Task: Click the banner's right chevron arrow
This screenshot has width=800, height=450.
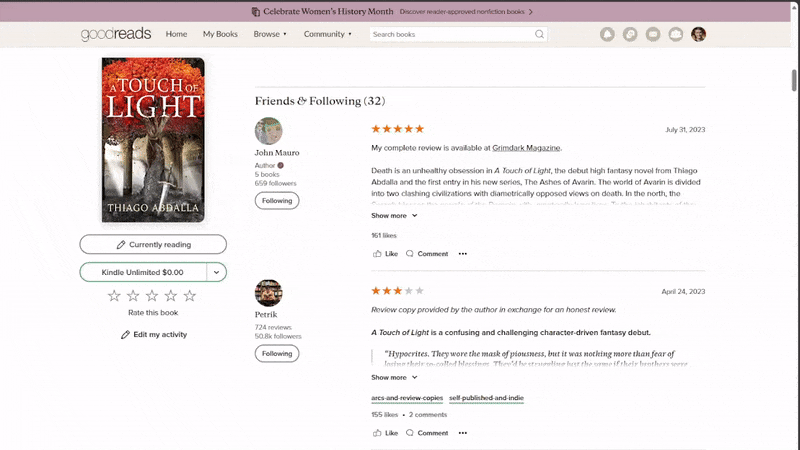Action: tap(531, 11)
